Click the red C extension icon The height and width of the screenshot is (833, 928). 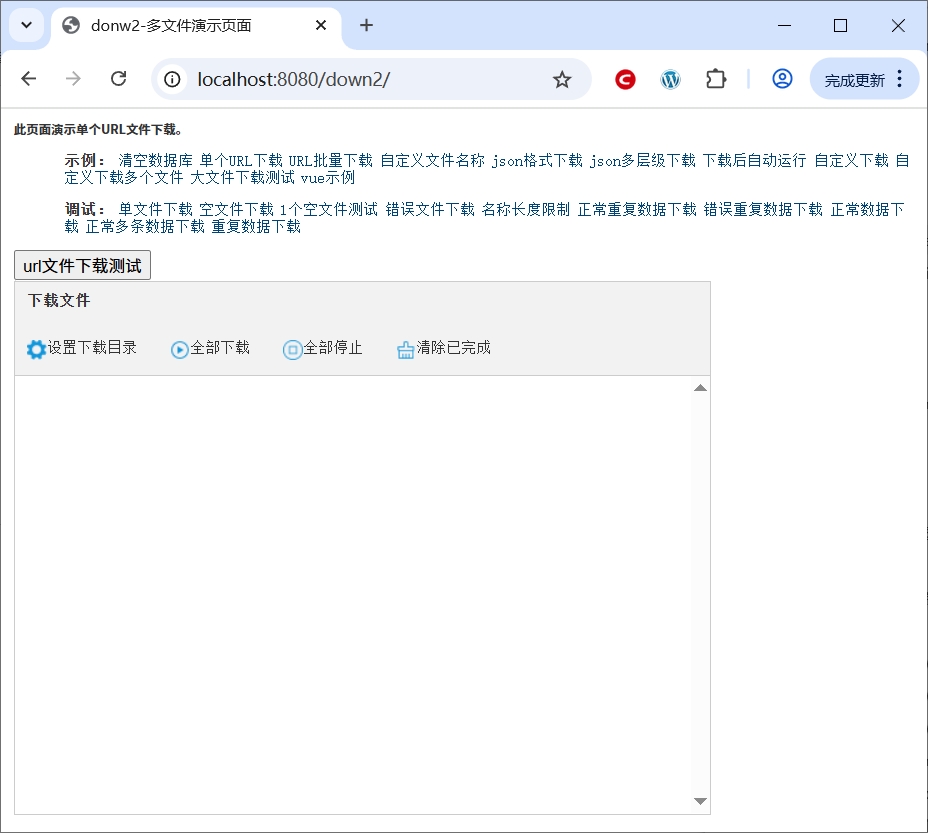[x=625, y=79]
